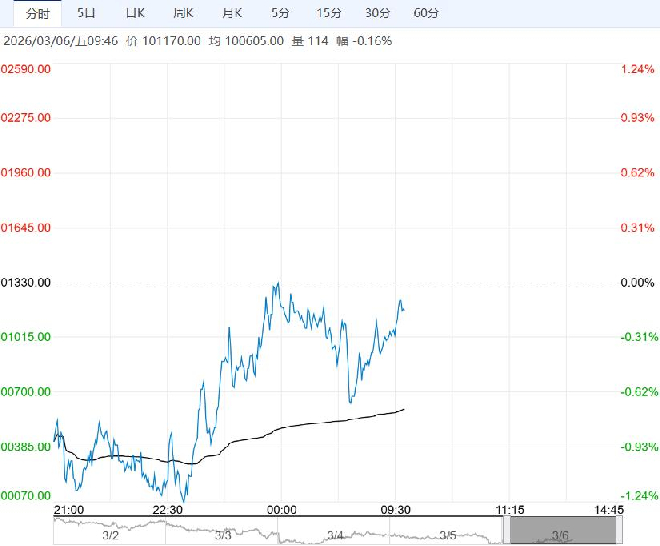Open the 月K chart tab

click(231, 13)
